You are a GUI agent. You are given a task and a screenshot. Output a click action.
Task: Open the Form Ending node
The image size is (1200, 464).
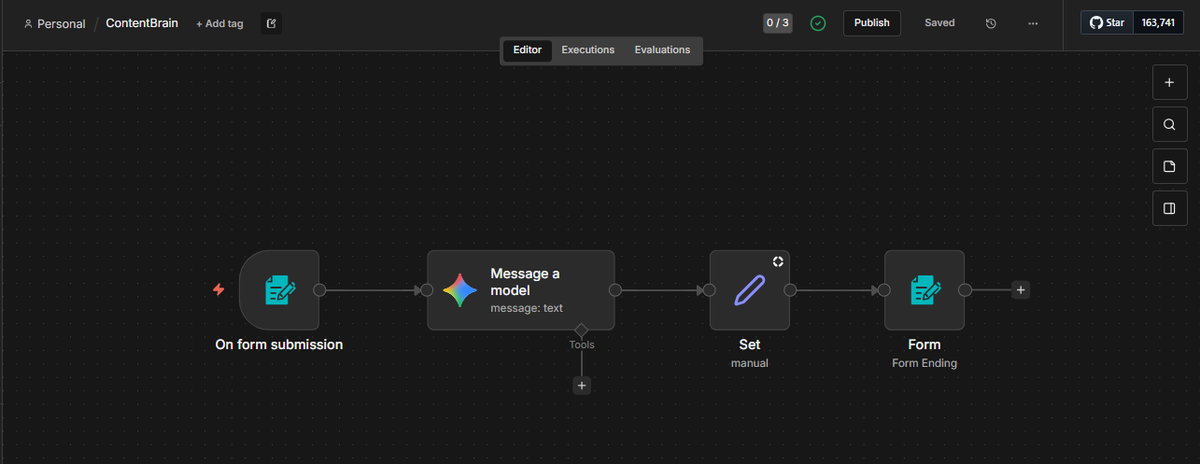click(924, 290)
